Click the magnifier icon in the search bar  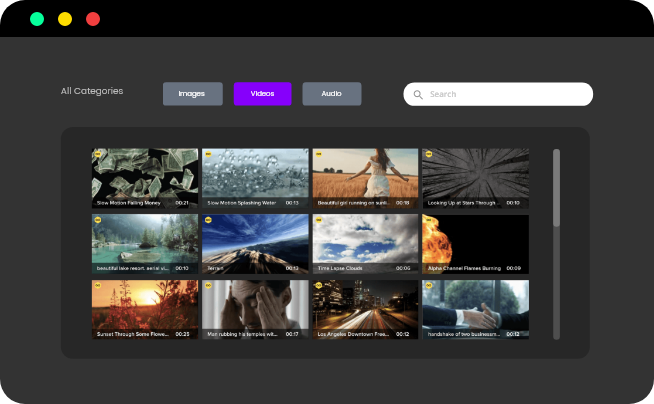pyautogui.click(x=417, y=94)
